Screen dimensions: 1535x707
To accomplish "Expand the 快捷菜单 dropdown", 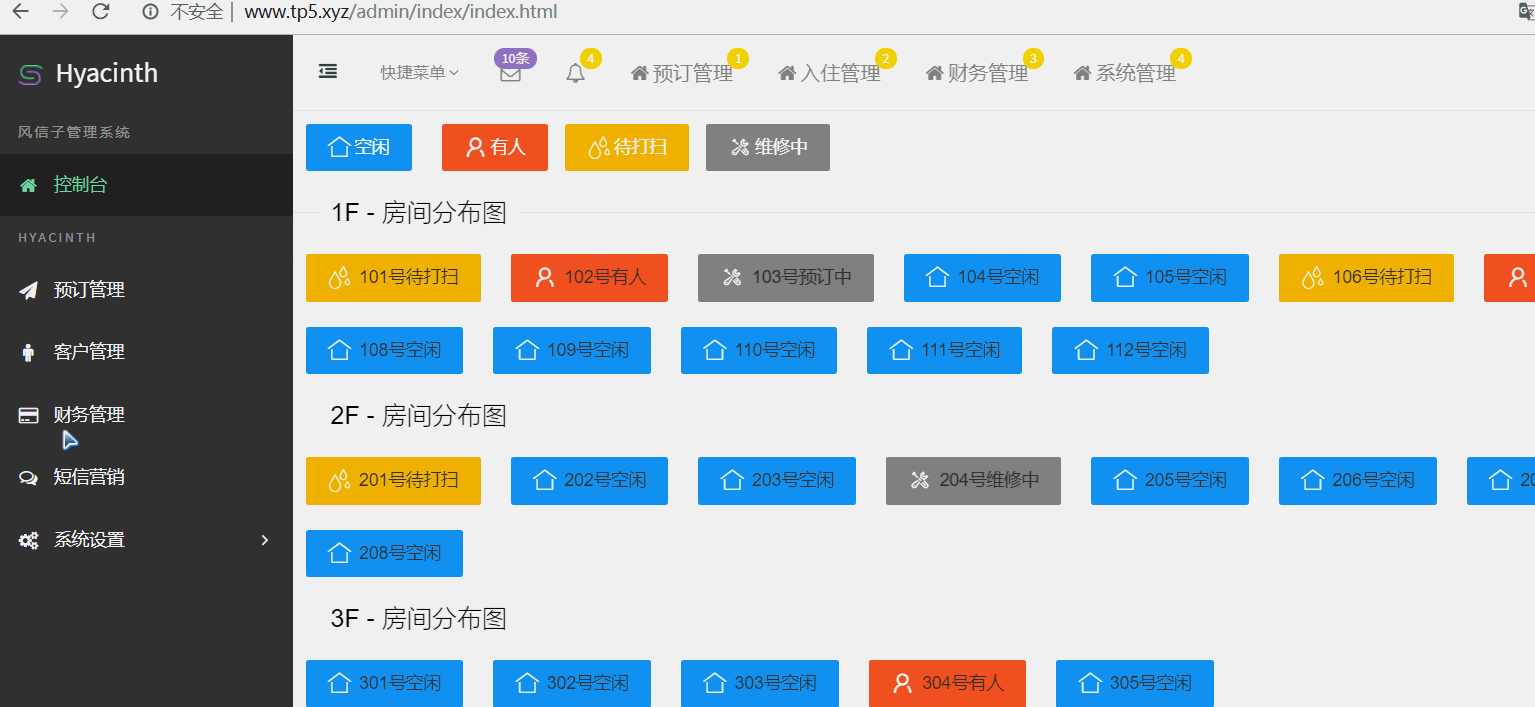I will (x=419, y=73).
